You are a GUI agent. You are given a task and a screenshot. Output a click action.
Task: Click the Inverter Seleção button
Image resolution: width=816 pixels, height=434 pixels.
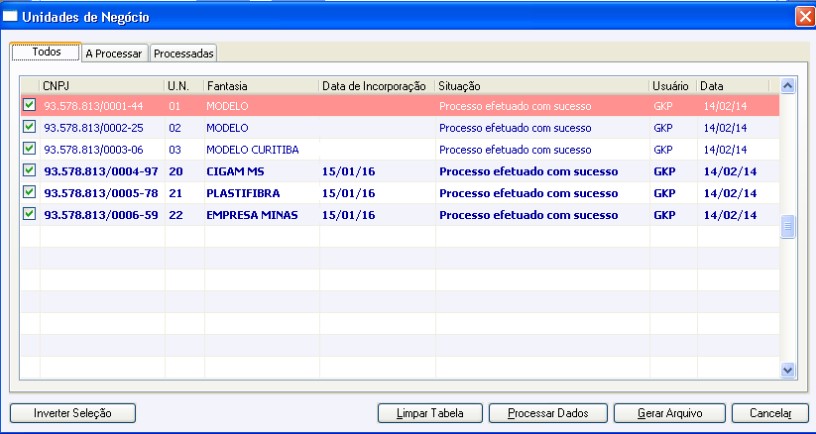pos(73,413)
